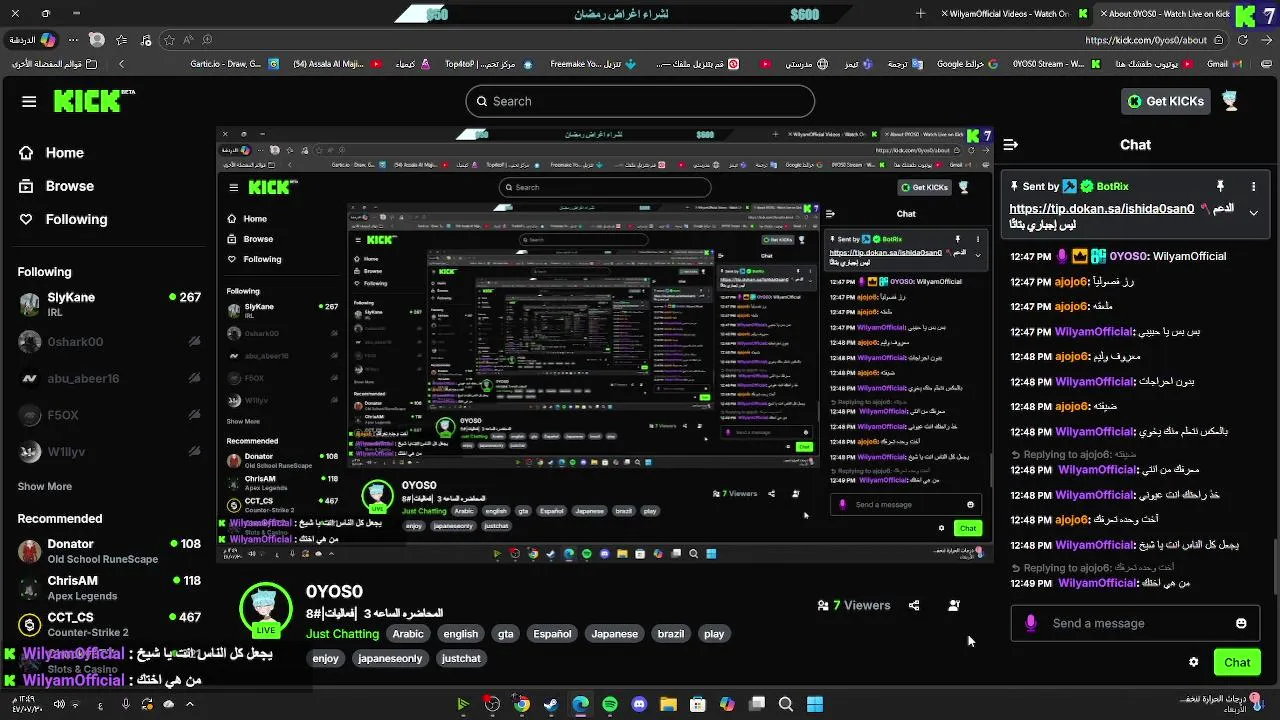Open Chrome from the taskbar

(x=521, y=705)
